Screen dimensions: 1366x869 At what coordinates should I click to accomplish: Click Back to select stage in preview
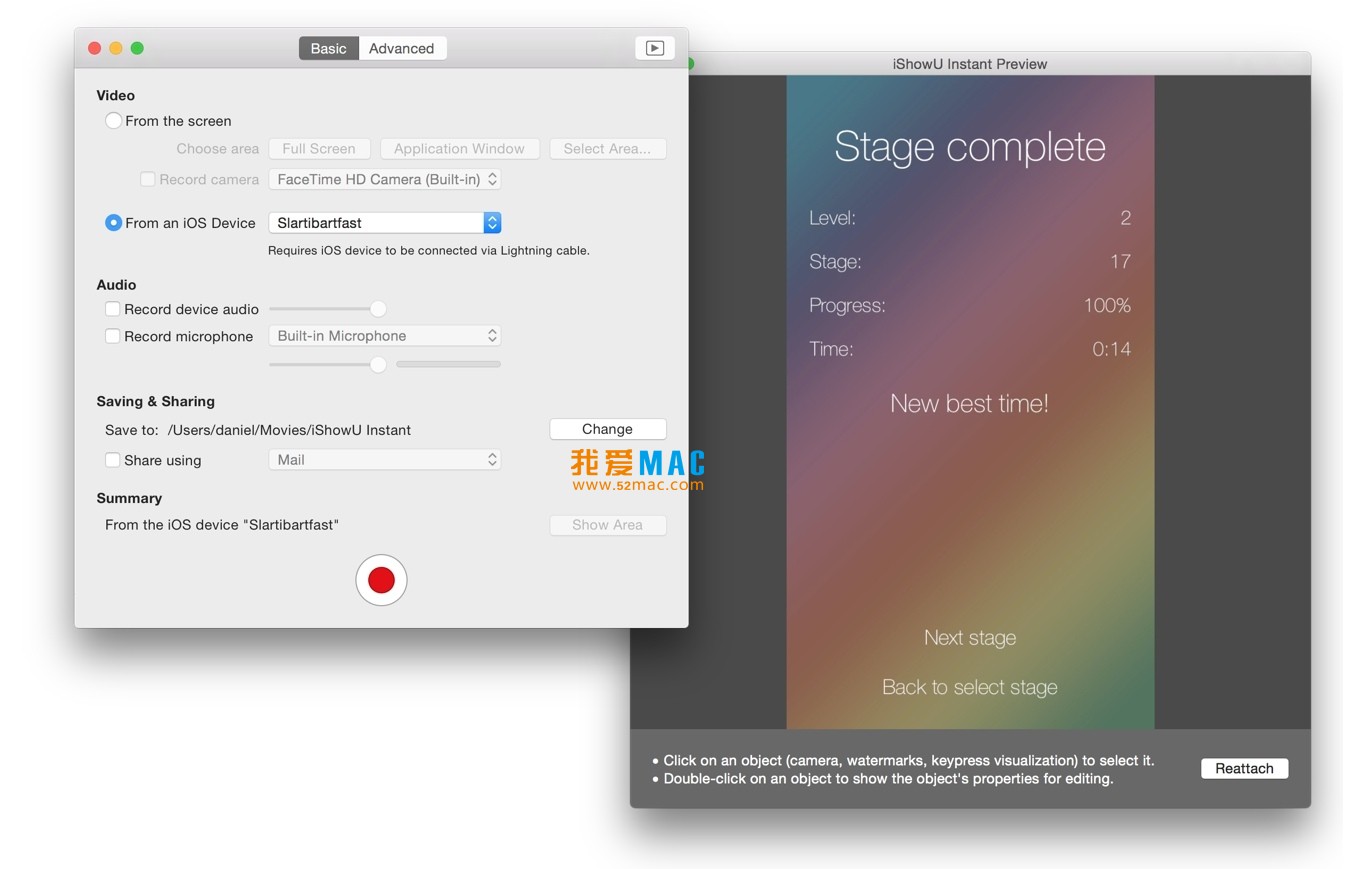(x=970, y=687)
